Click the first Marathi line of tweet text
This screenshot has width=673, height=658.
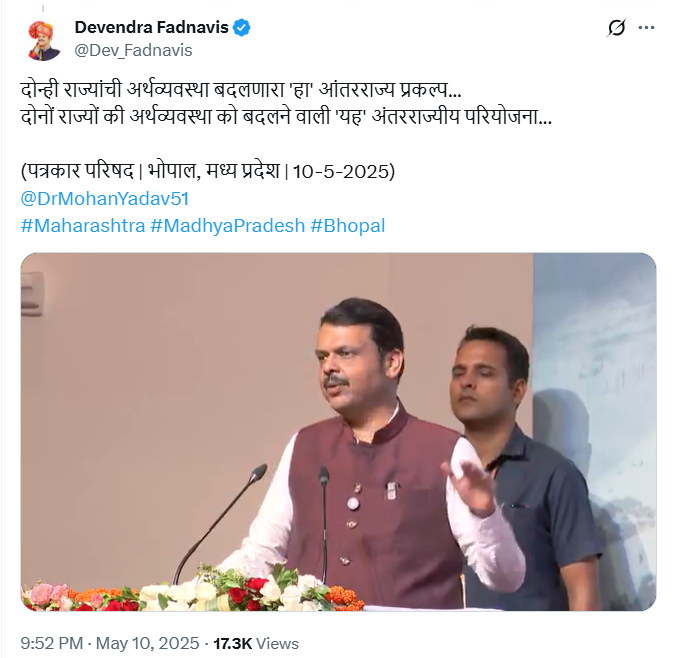pos(241,90)
